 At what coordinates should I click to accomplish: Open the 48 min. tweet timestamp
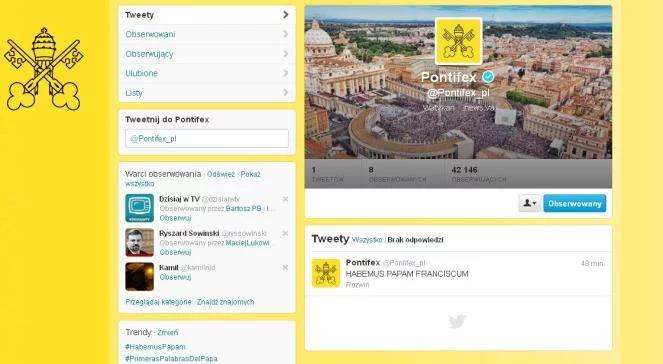[593, 263]
